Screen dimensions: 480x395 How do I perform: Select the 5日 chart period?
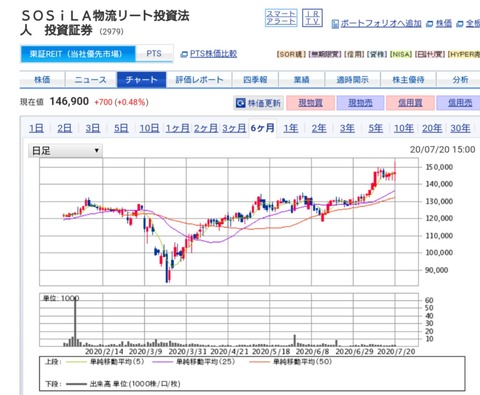(x=121, y=128)
